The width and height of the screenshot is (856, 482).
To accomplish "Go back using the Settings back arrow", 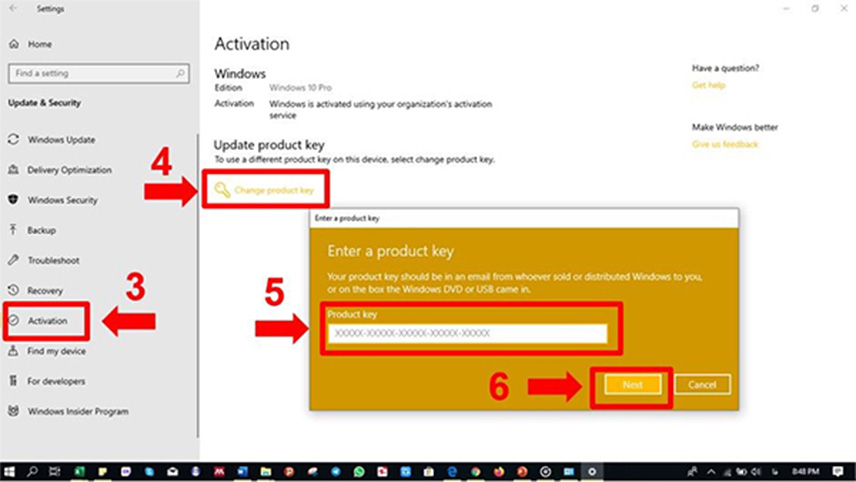I will click(x=13, y=9).
